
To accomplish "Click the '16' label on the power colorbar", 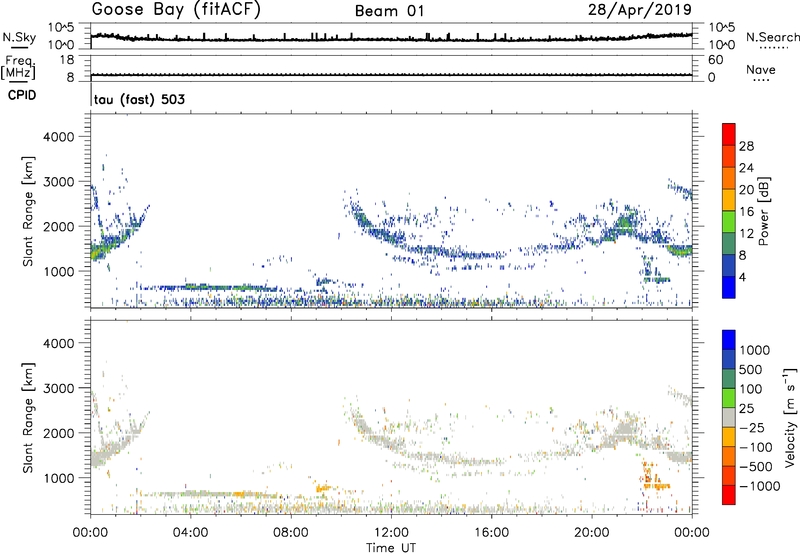I will pyautogui.click(x=746, y=212).
